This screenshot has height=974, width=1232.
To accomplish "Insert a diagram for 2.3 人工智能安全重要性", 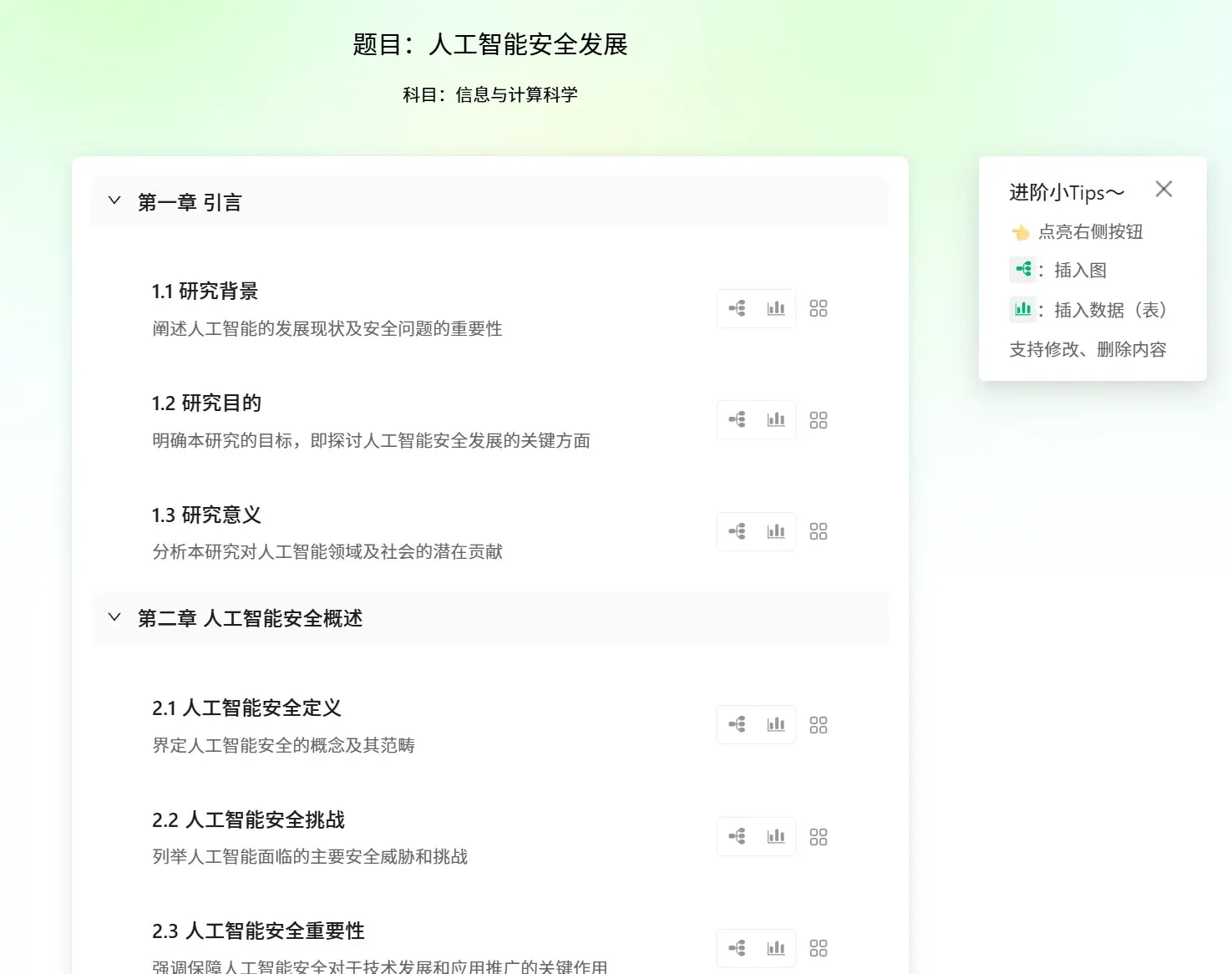I will [x=736, y=947].
